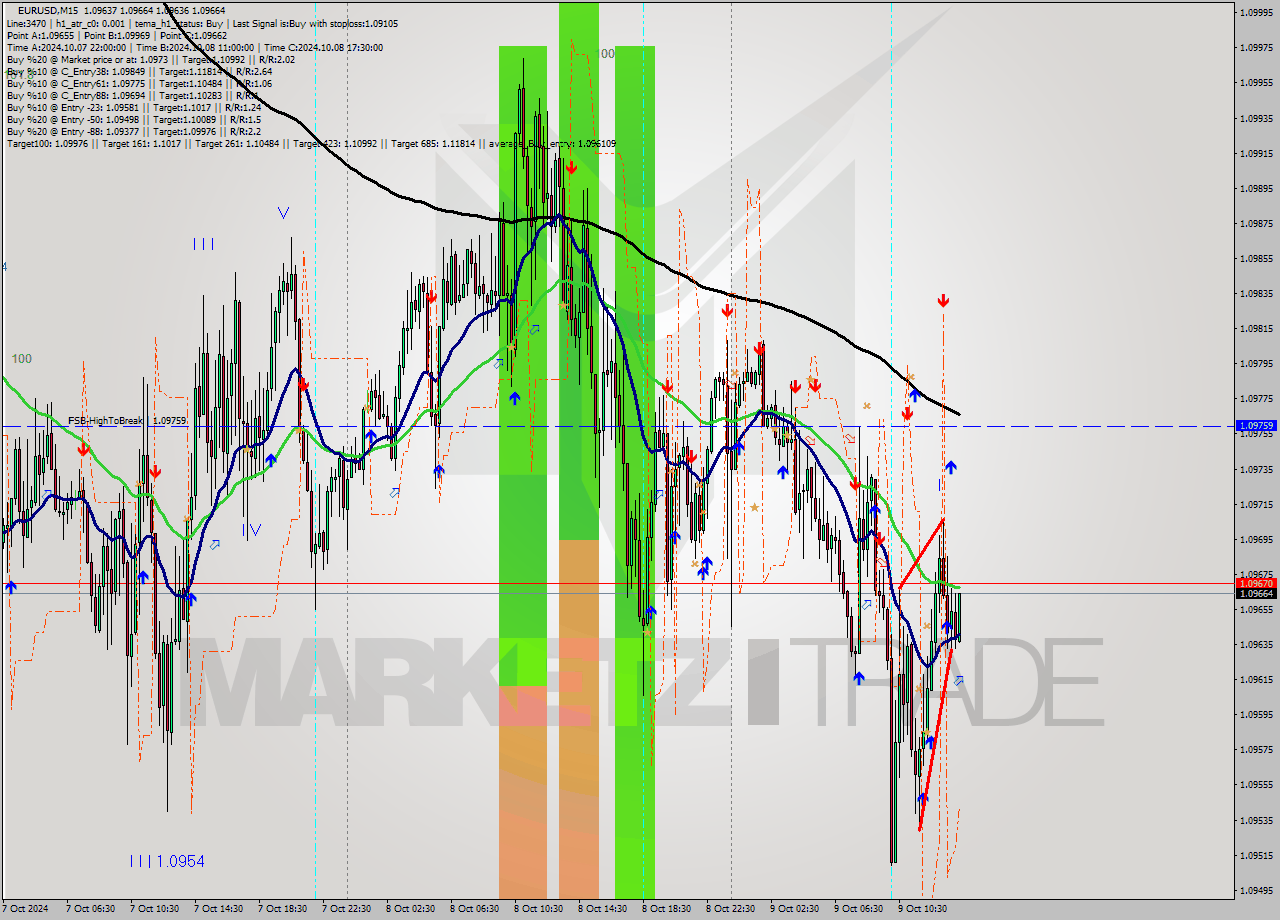1280x920 pixels.
Task: Select the 'Buy %10 @ C_Entry88: 1.09694' line
Action: (134, 95)
